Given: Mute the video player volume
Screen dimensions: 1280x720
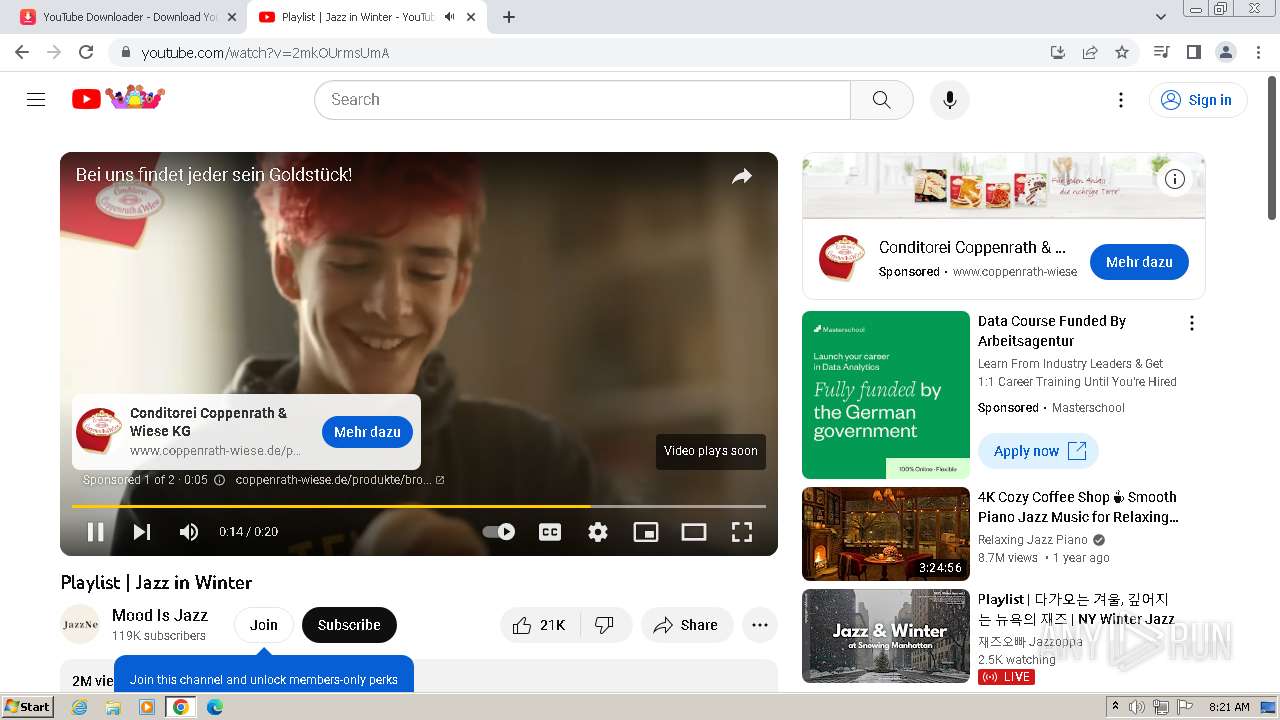Looking at the screenshot, I should pyautogui.click(x=188, y=532).
